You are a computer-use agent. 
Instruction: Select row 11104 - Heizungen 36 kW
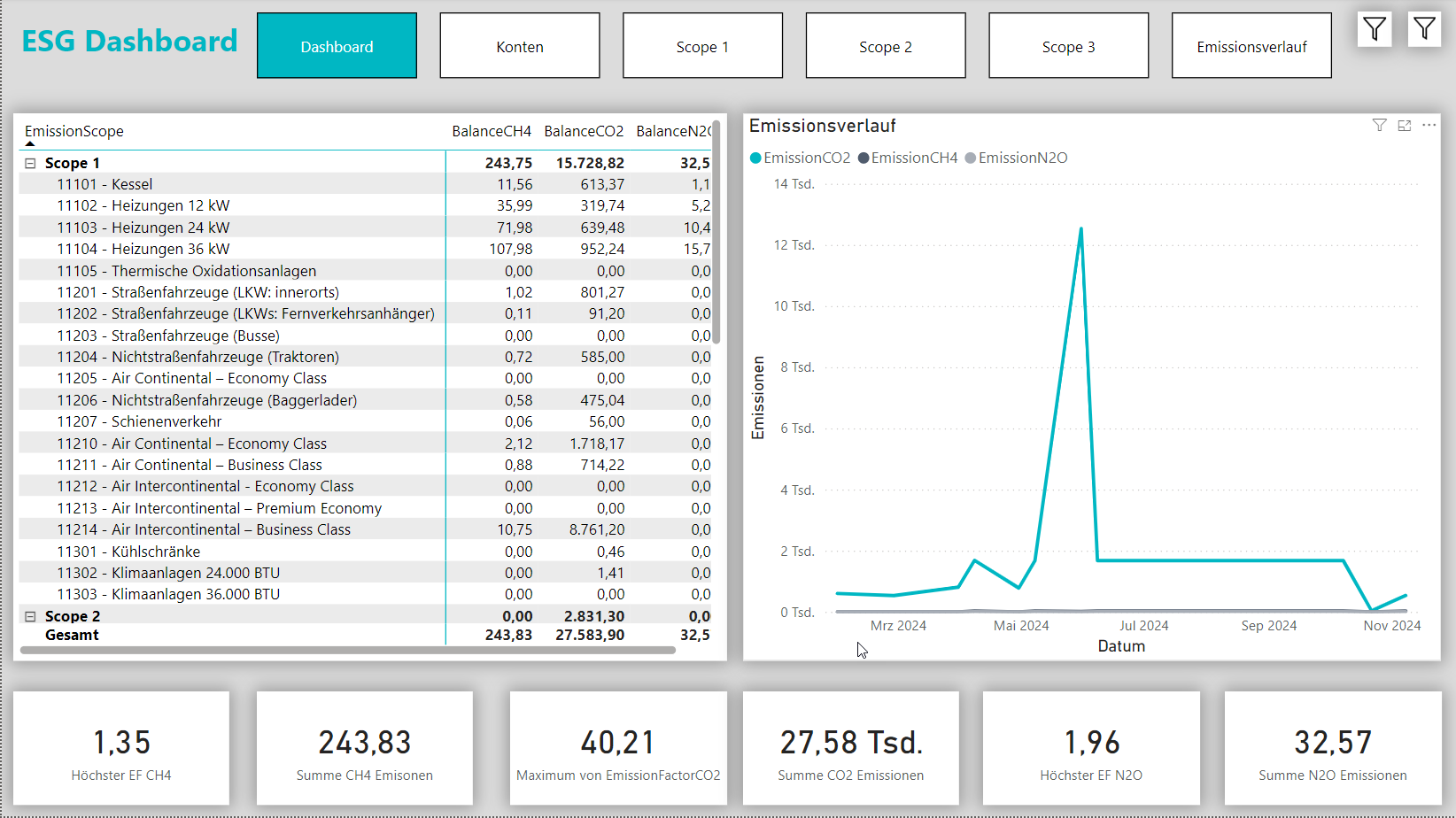click(x=365, y=249)
